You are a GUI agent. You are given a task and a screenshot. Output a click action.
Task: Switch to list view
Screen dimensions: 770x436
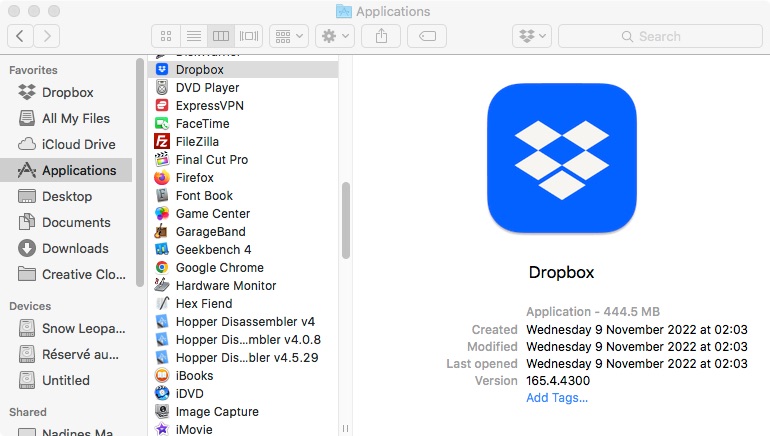[x=193, y=36]
